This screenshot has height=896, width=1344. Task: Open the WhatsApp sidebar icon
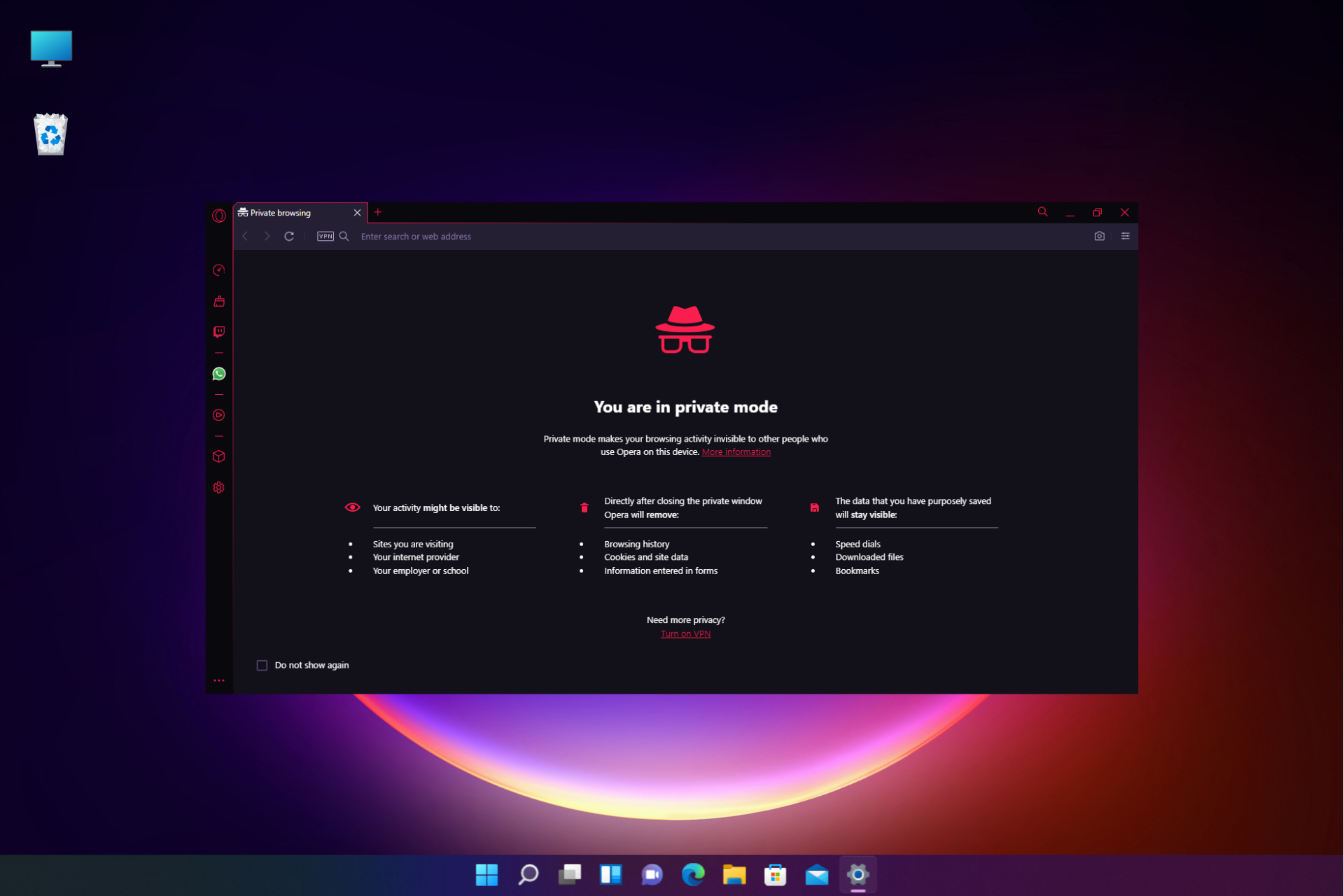[219, 374]
